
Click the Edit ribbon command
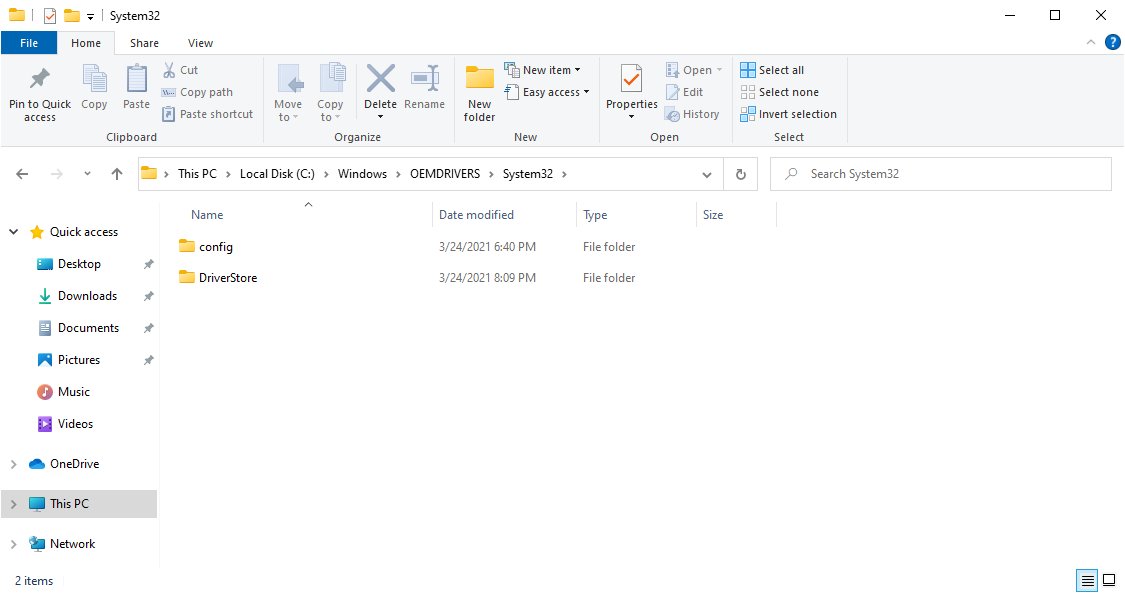pyautogui.click(x=684, y=92)
